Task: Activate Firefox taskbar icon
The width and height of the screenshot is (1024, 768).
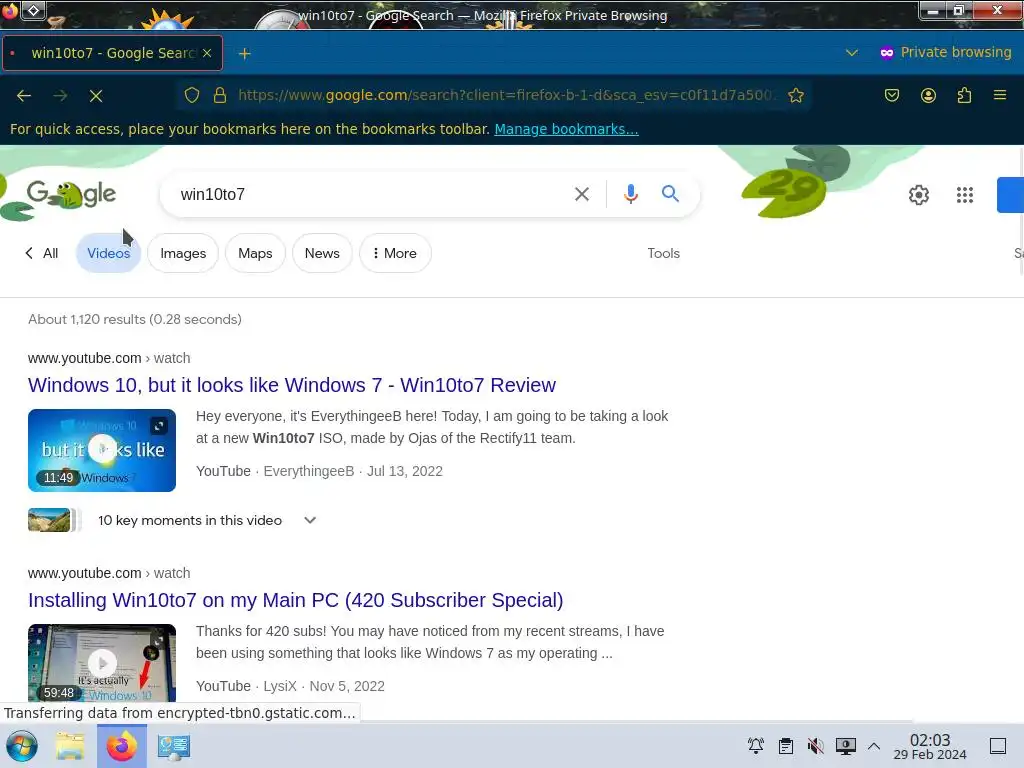Action: click(x=122, y=746)
